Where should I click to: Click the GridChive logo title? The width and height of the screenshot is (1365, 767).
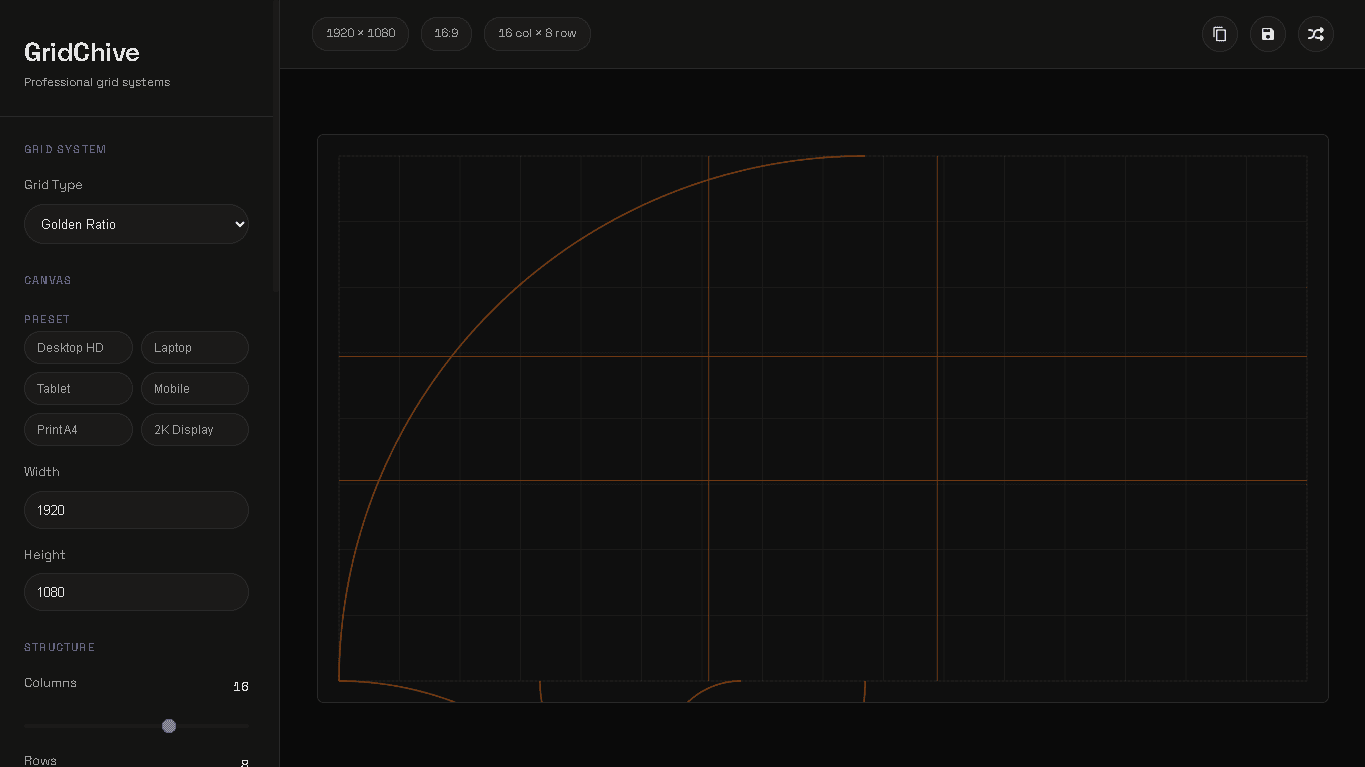(82, 52)
